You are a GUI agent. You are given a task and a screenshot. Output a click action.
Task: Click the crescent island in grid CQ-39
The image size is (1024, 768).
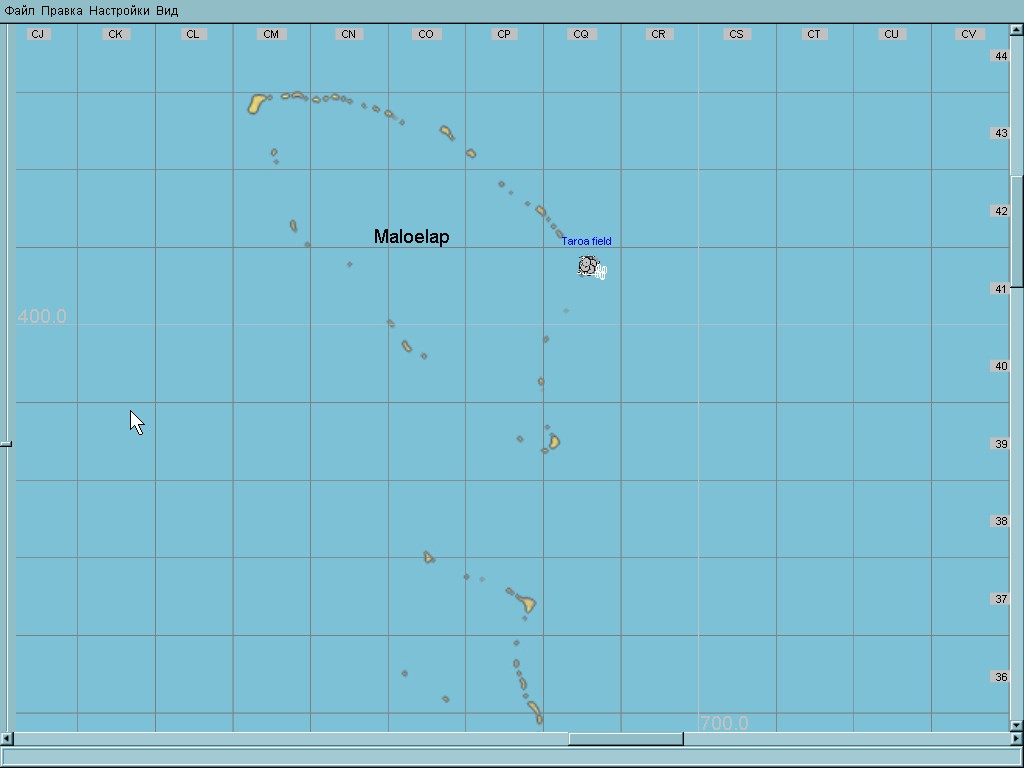(554, 442)
